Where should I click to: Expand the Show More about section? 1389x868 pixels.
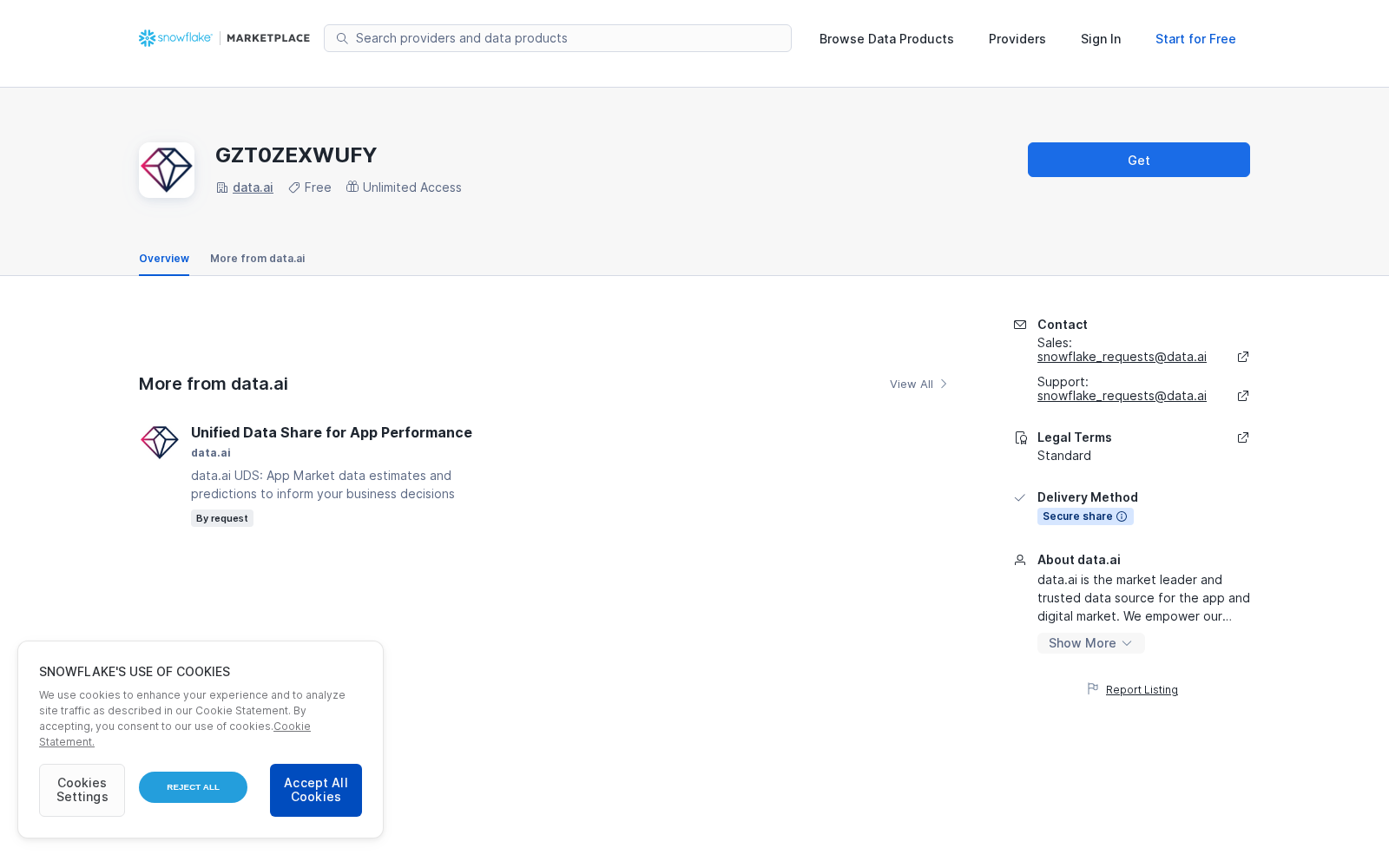click(1091, 643)
